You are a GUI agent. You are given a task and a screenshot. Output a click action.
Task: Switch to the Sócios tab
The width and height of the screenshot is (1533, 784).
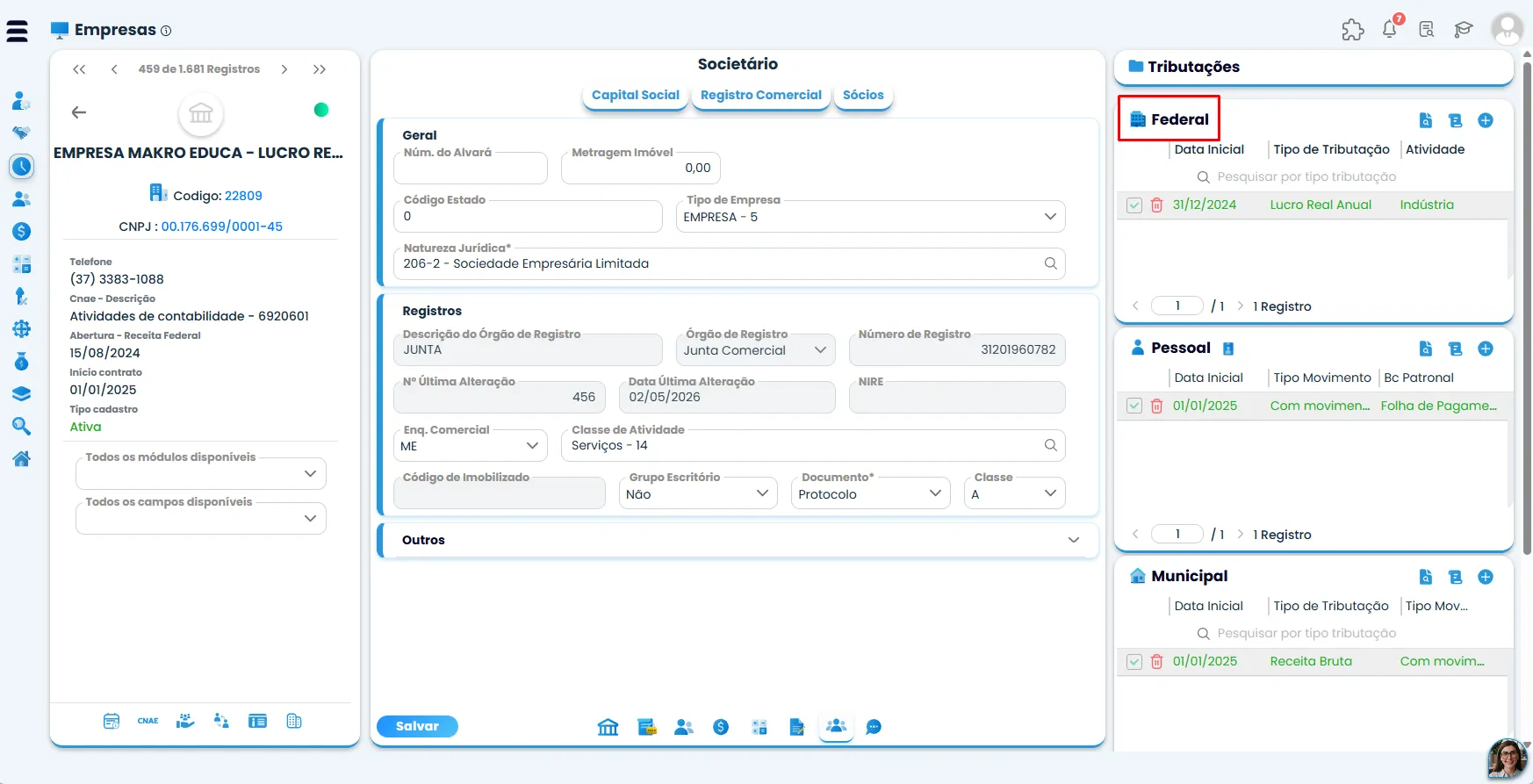click(863, 95)
